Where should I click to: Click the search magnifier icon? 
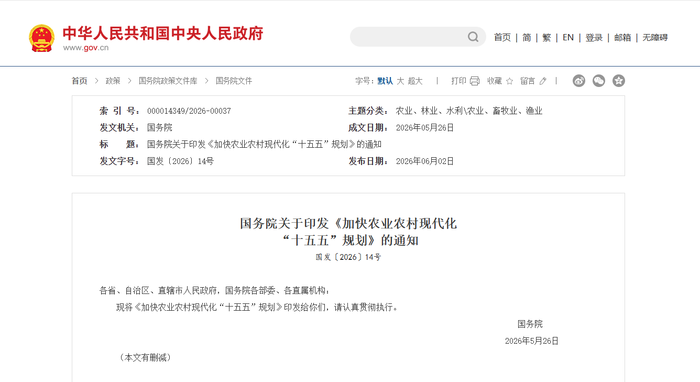473,37
